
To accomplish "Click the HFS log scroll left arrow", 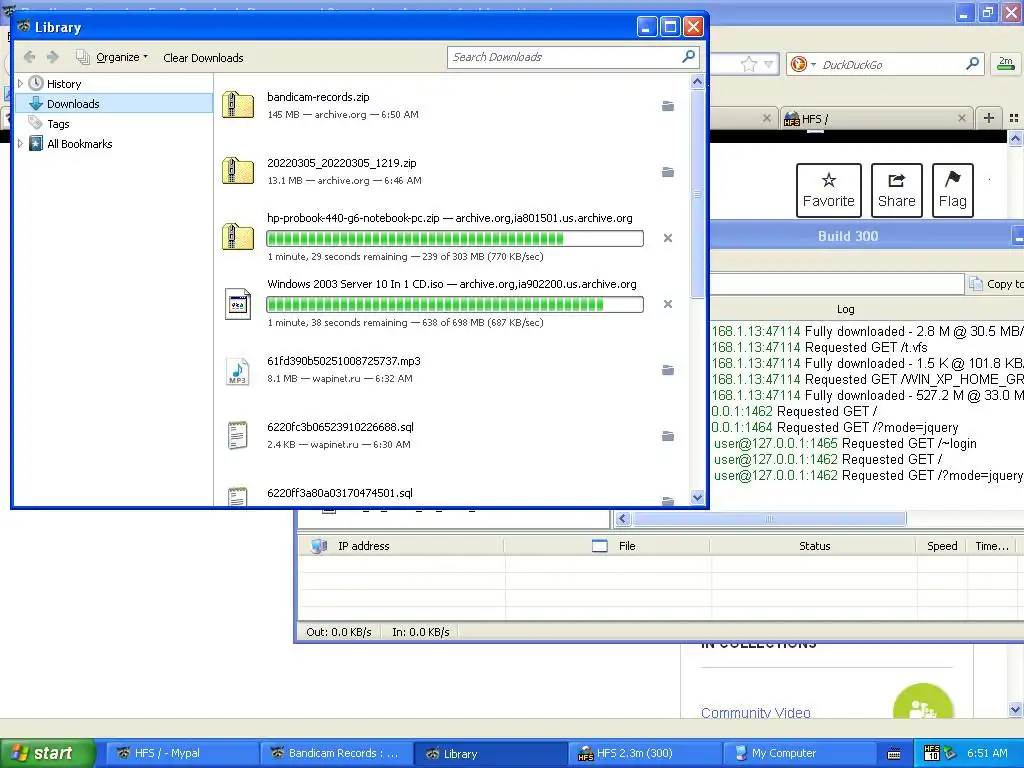I will pyautogui.click(x=622, y=519).
